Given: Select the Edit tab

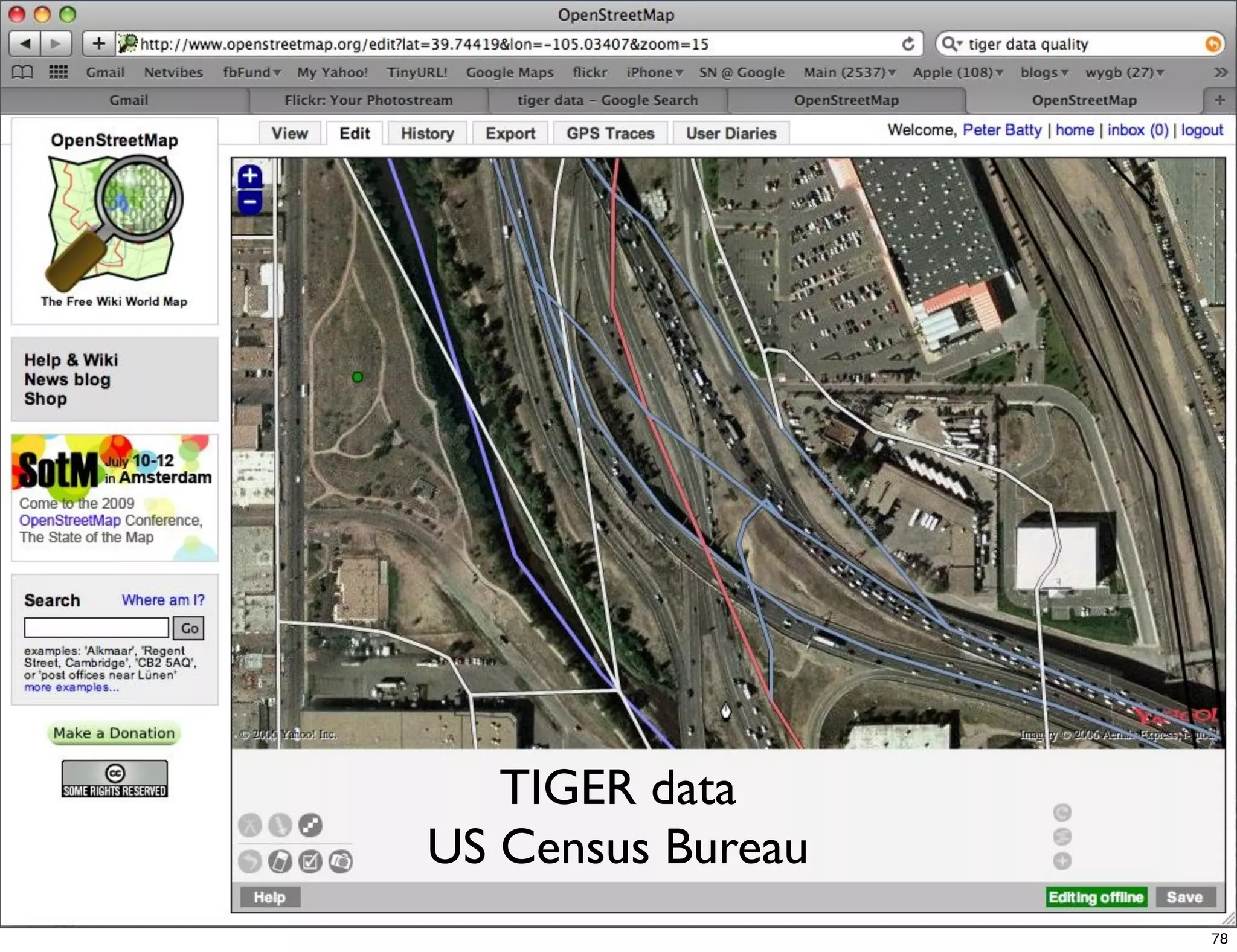Looking at the screenshot, I should click(355, 133).
